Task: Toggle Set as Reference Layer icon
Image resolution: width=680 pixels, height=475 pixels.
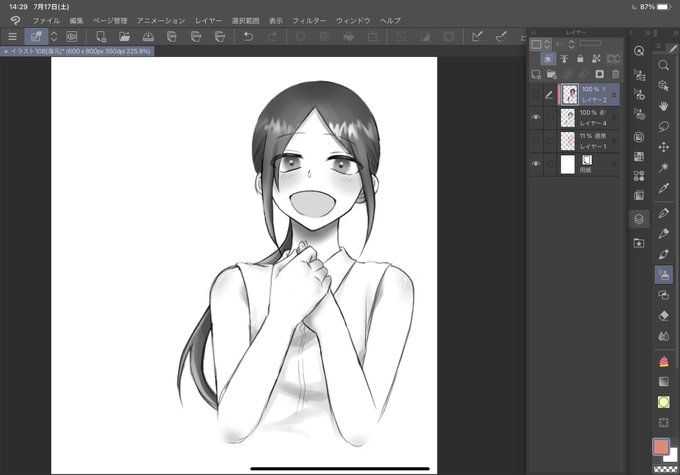Action: (x=564, y=59)
